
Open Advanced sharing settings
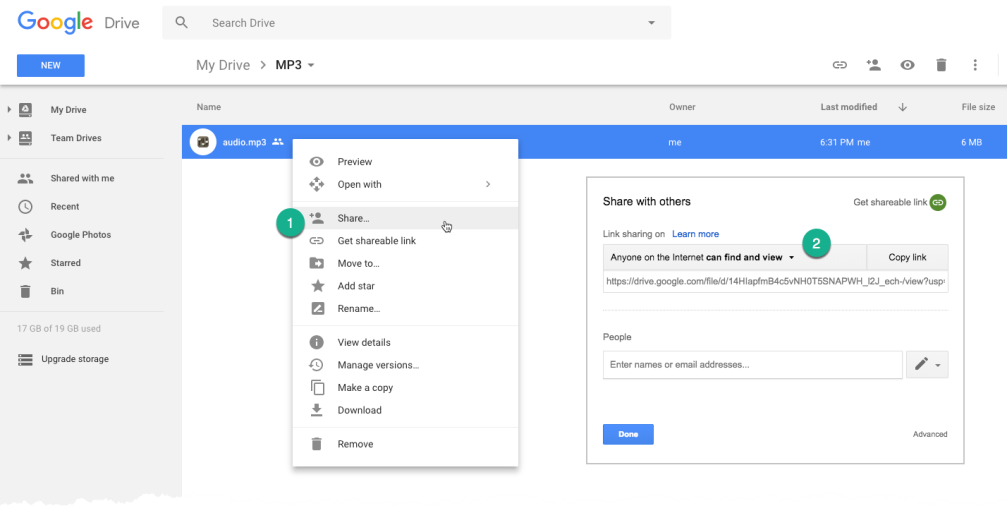[930, 435]
